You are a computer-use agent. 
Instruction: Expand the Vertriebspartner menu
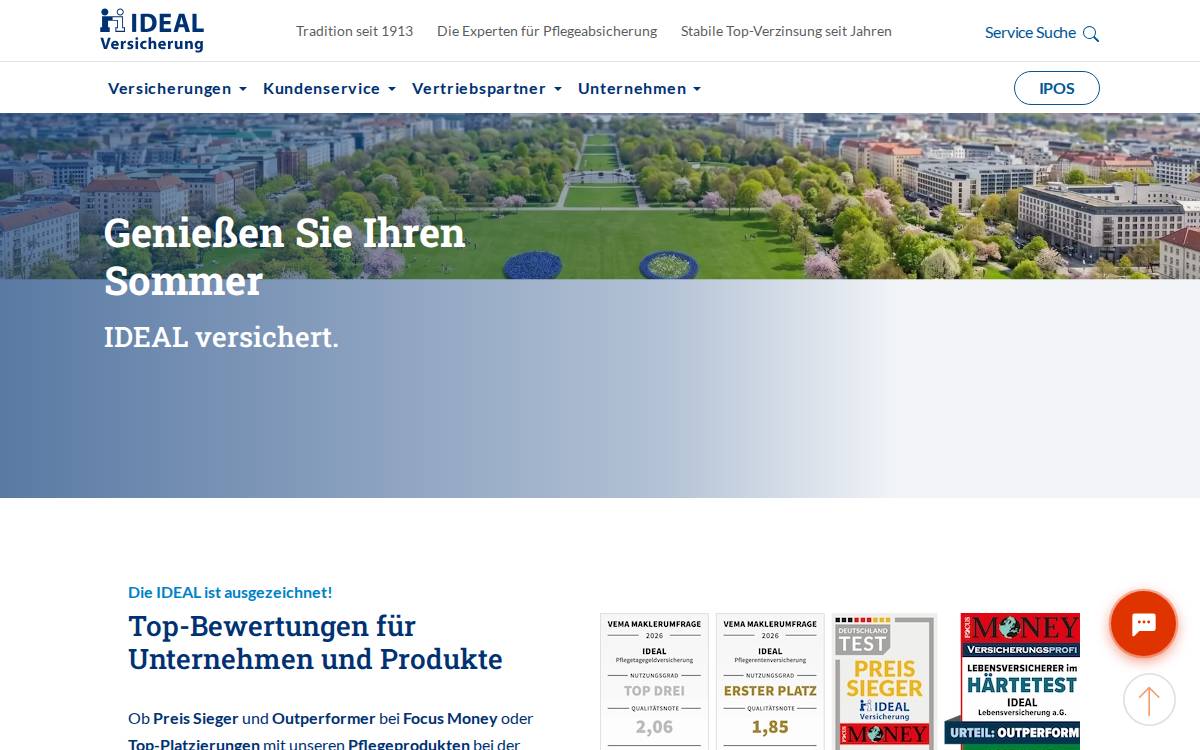tap(487, 88)
